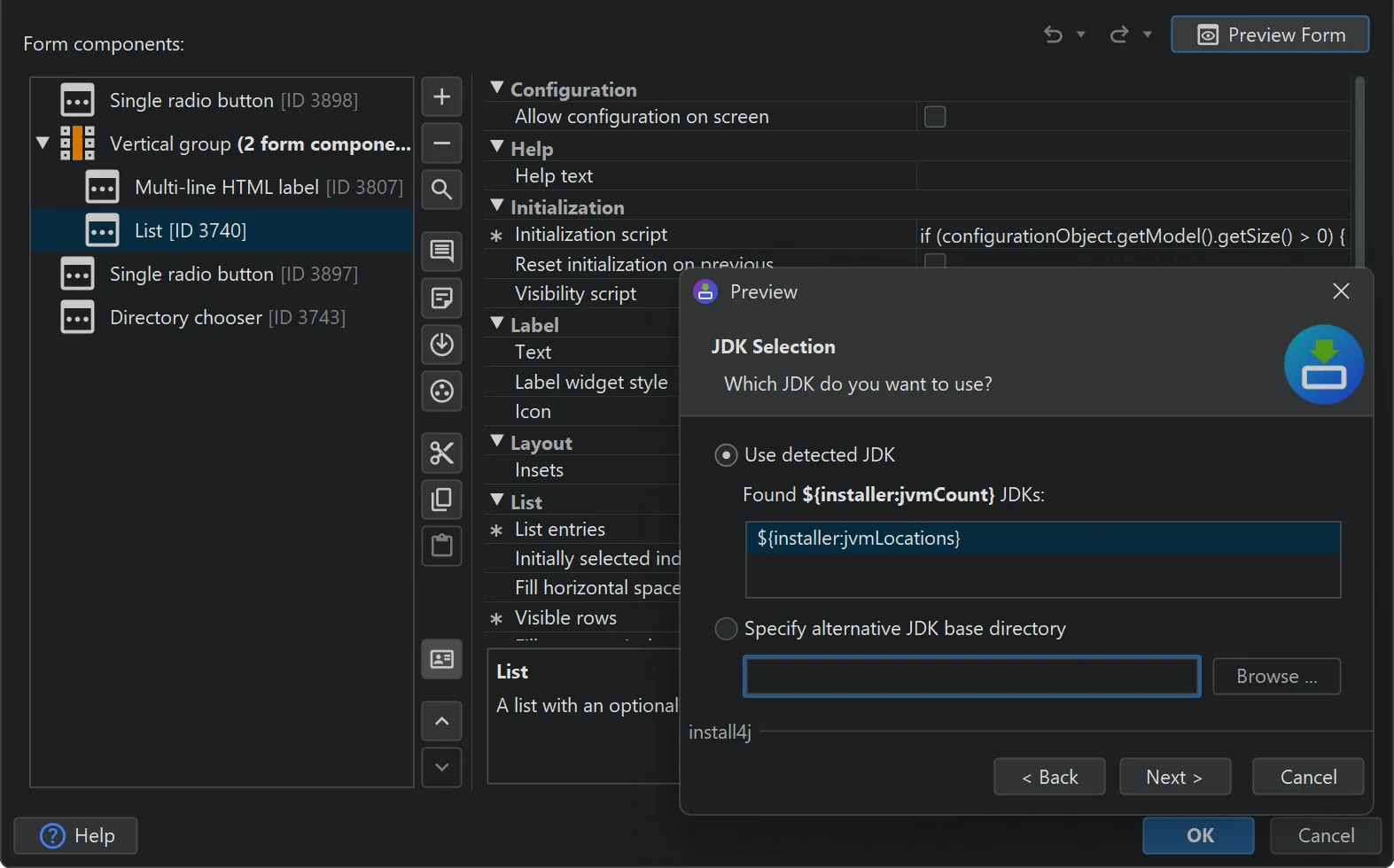The image size is (1394, 868).
Task: Paste component using the clipboard icon
Action: coord(441,546)
